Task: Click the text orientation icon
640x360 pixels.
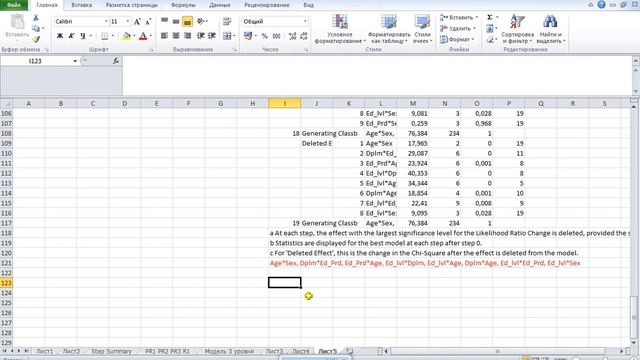Action: [x=201, y=21]
